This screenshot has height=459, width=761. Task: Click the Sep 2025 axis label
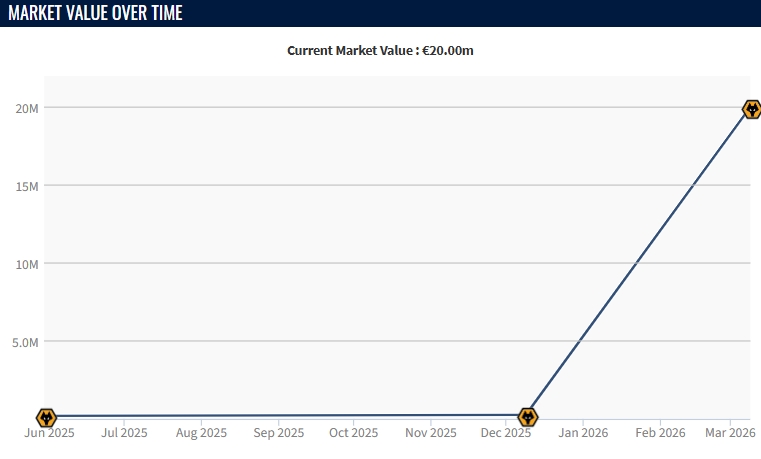278,434
